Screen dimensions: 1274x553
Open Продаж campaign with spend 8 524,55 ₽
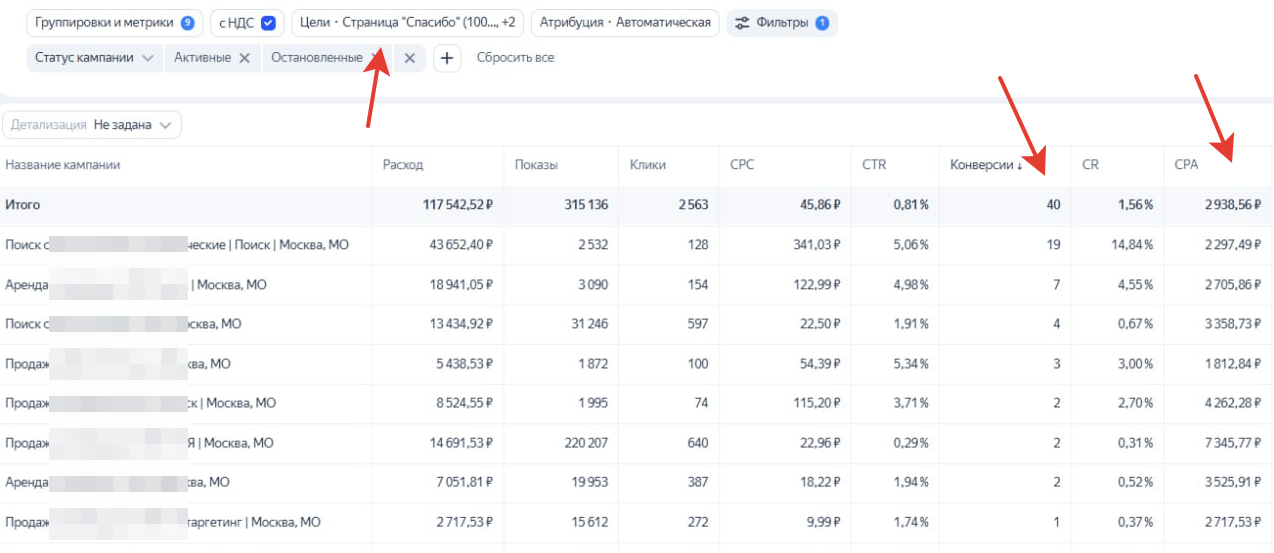click(x=140, y=403)
